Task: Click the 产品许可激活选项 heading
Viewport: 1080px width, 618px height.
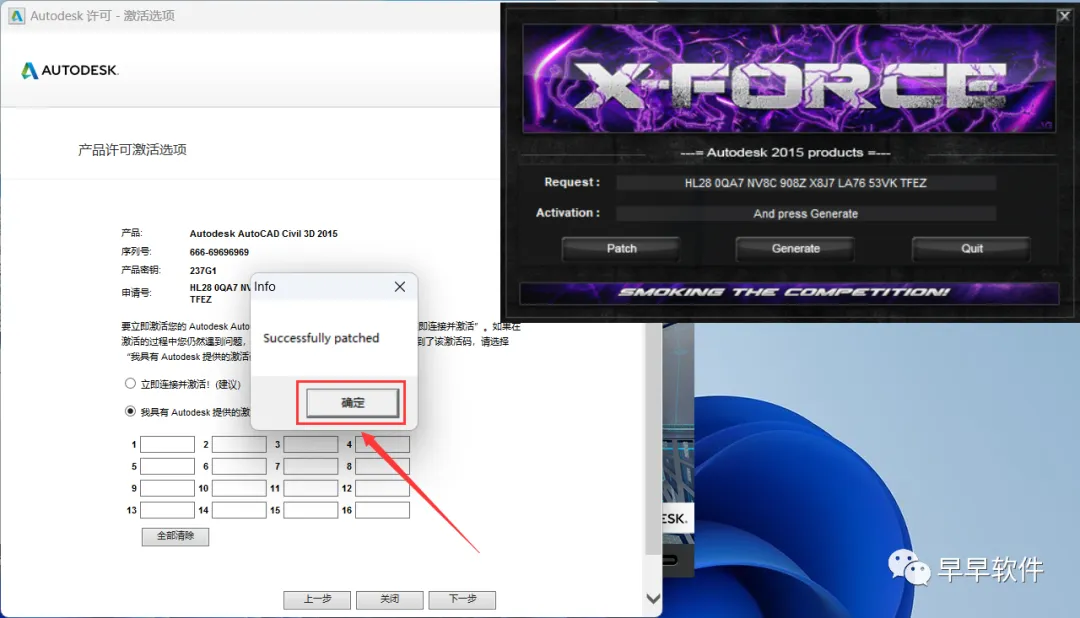Action: pos(132,150)
